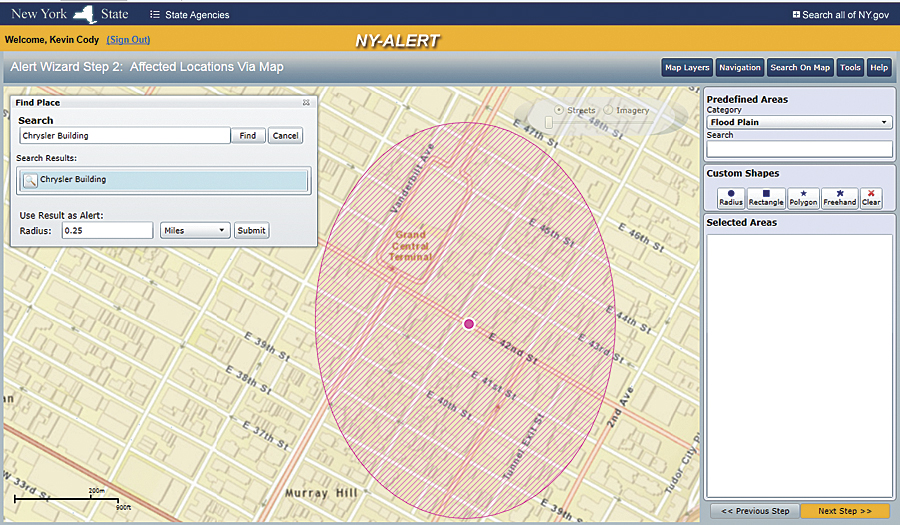Click the E 37th St map label
This screenshot has height=525, width=900.
point(265,434)
